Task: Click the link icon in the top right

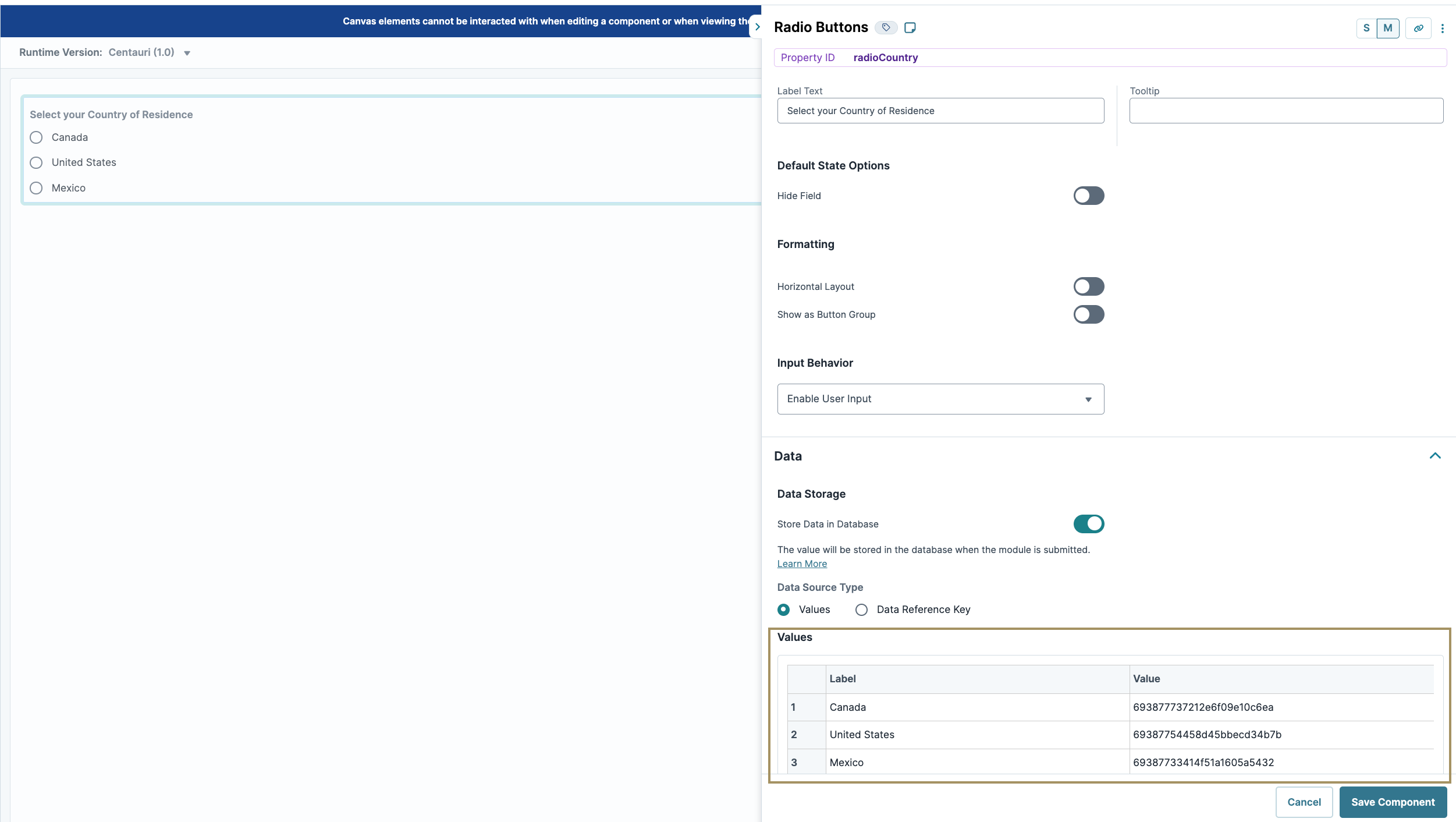Action: [1418, 28]
